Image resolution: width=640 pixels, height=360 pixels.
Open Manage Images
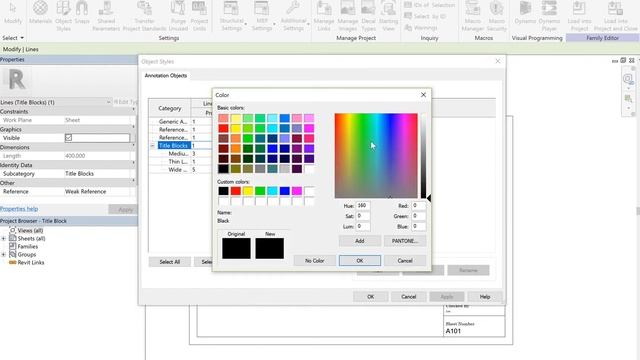(x=348, y=16)
